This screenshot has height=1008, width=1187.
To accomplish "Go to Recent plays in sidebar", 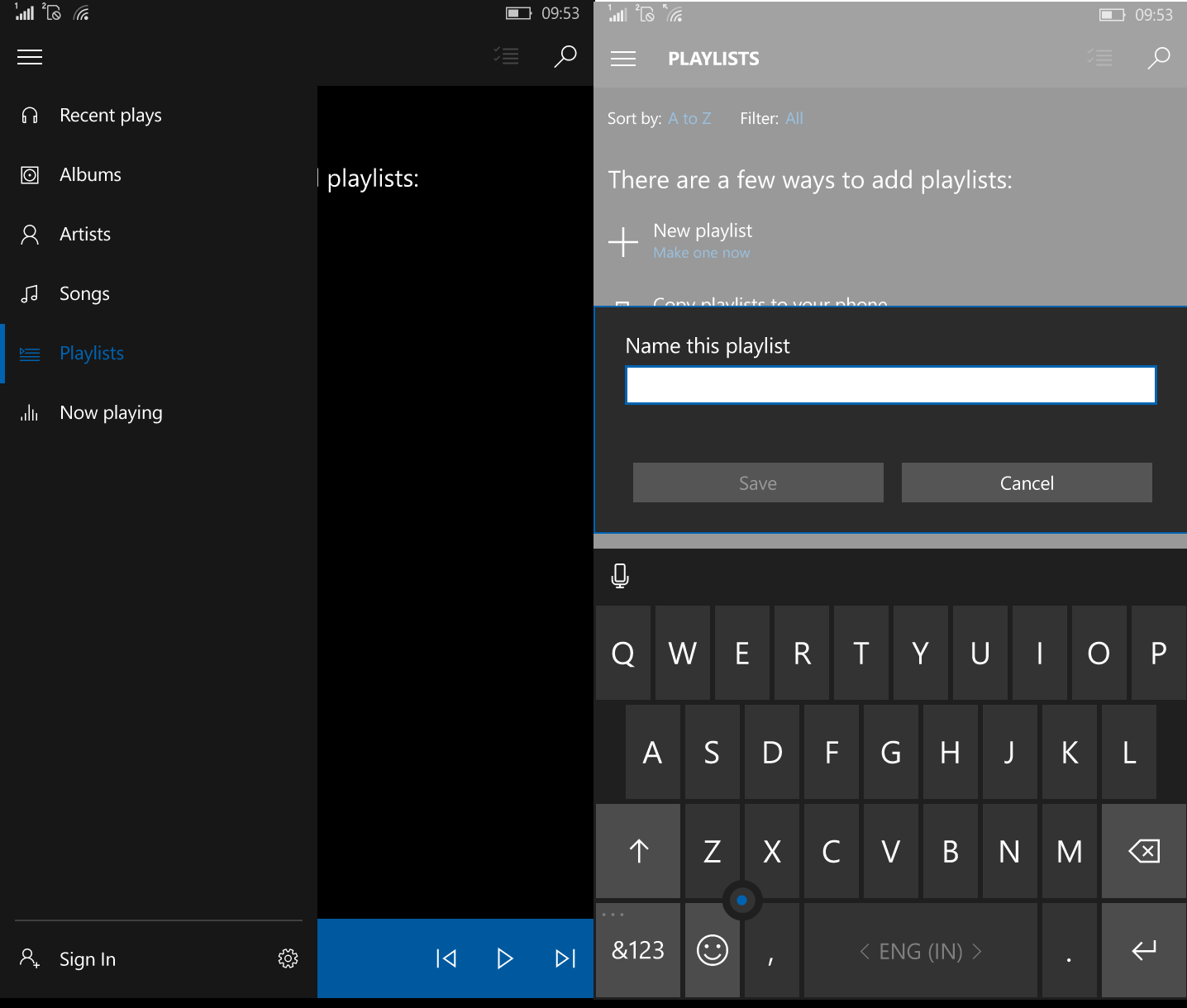I will tap(110, 116).
